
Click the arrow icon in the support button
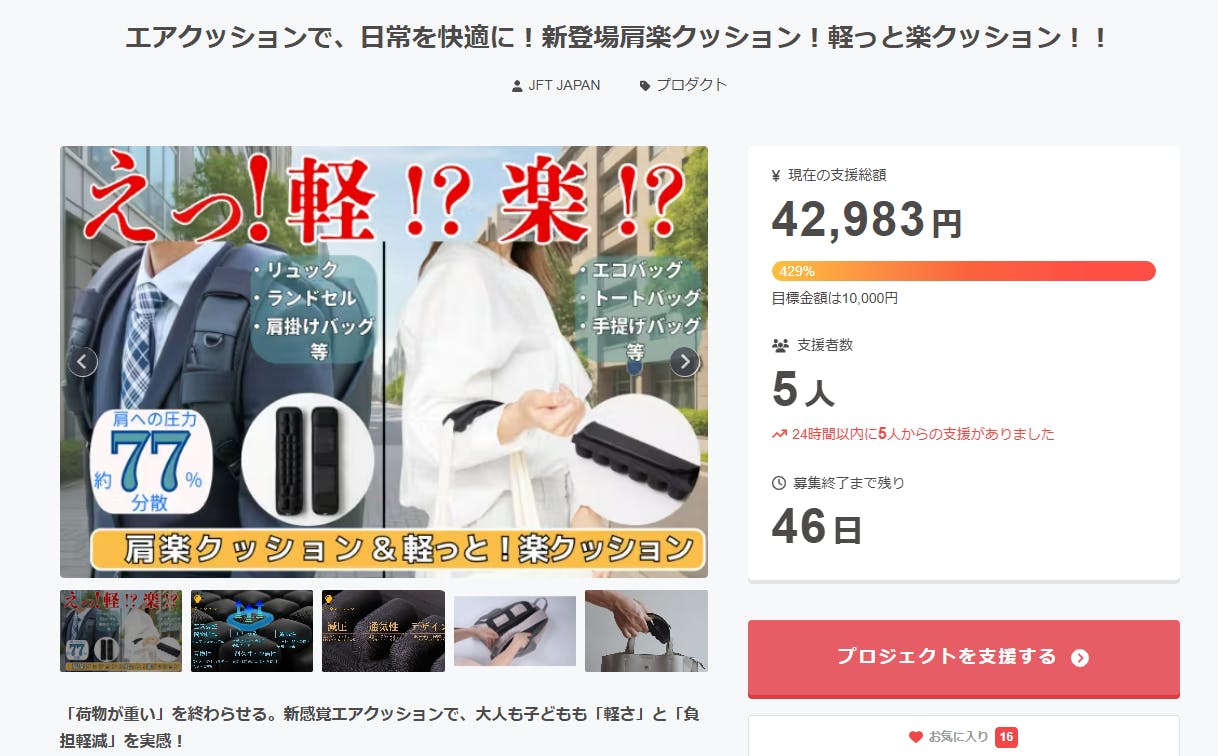pos(1080,657)
